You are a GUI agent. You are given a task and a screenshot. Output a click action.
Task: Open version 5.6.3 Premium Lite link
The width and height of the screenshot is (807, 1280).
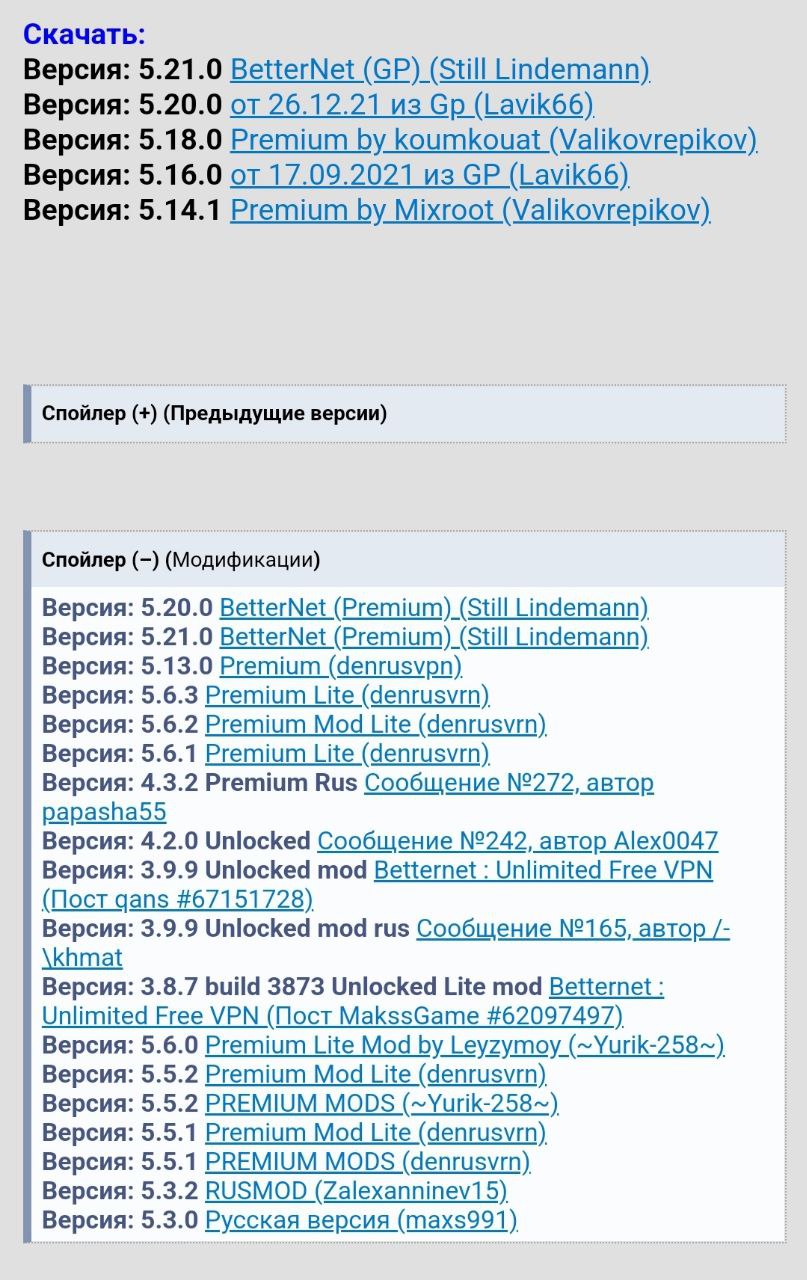coord(347,695)
